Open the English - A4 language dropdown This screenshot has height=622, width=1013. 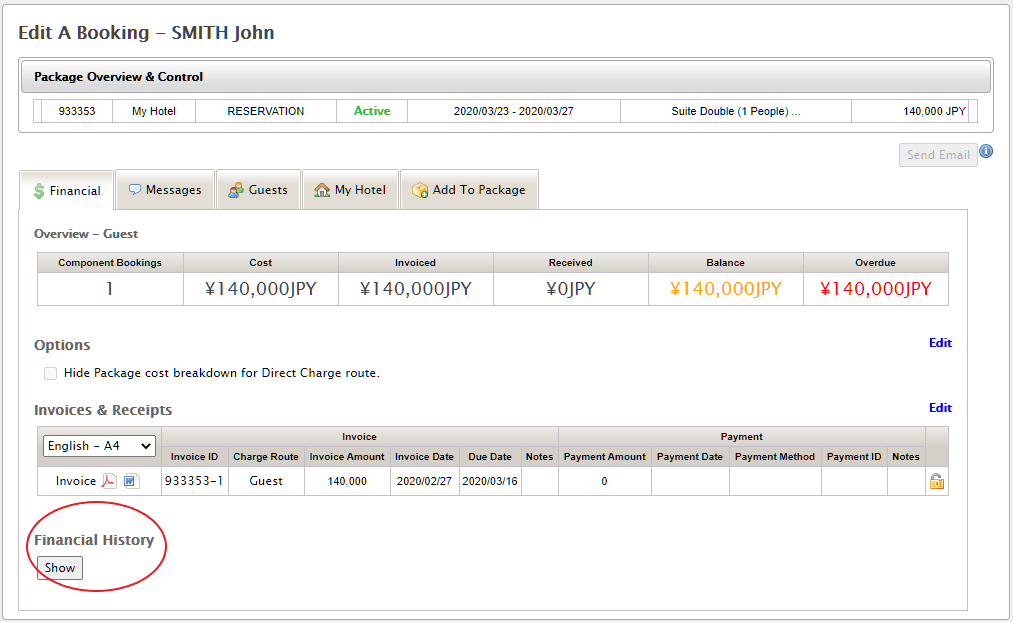pos(99,446)
